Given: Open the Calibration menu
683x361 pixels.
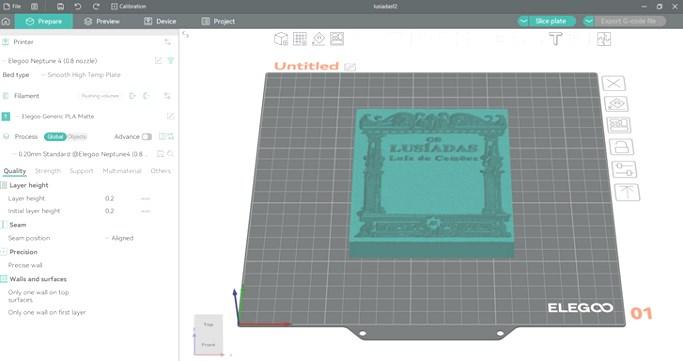Looking at the screenshot, I should click(128, 7).
